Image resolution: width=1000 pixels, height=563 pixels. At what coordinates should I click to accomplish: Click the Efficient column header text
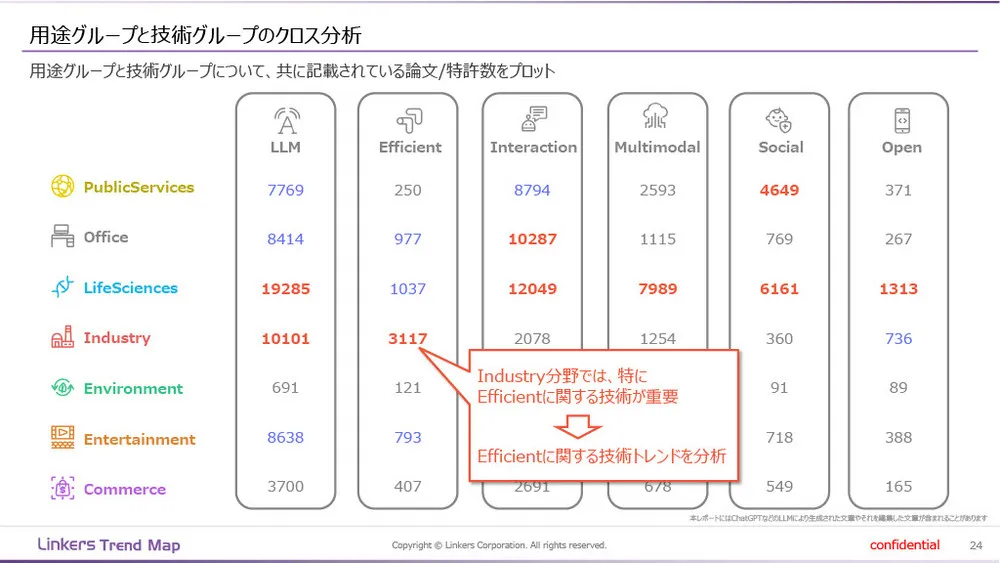410,147
